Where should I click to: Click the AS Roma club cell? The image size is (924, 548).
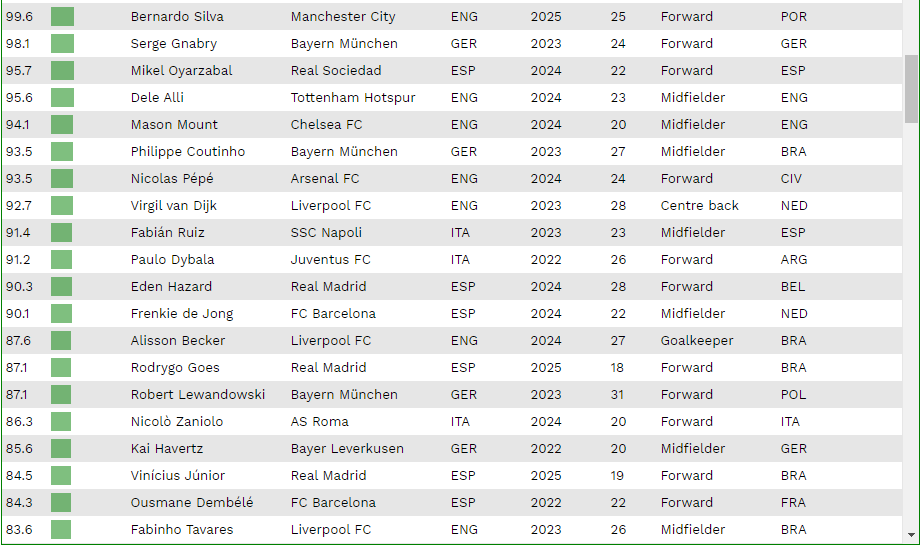319,421
